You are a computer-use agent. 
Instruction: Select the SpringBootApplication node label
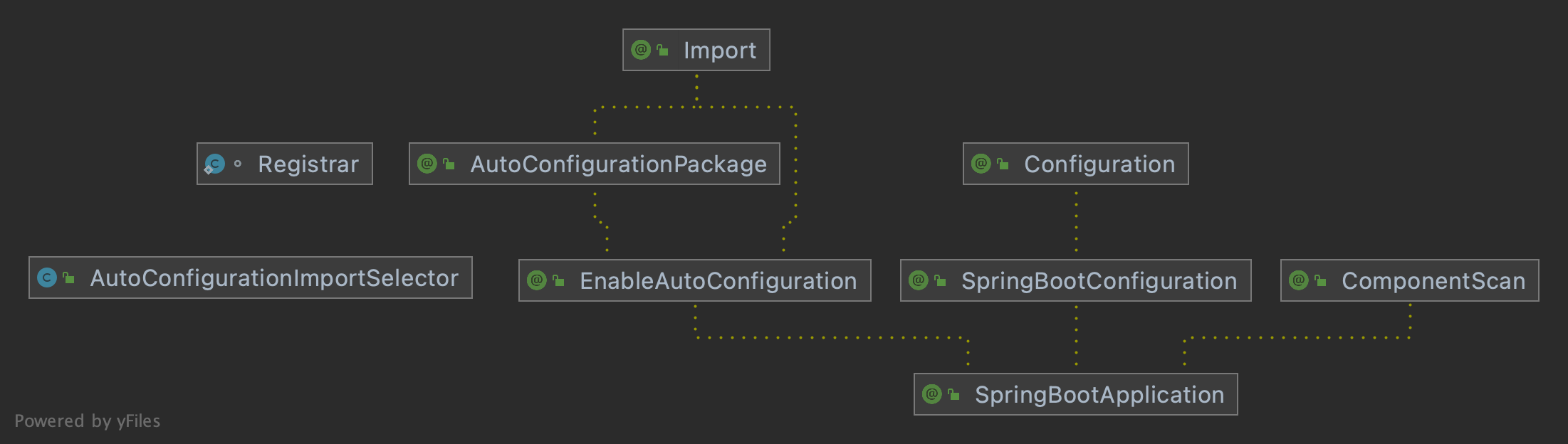point(1099,395)
